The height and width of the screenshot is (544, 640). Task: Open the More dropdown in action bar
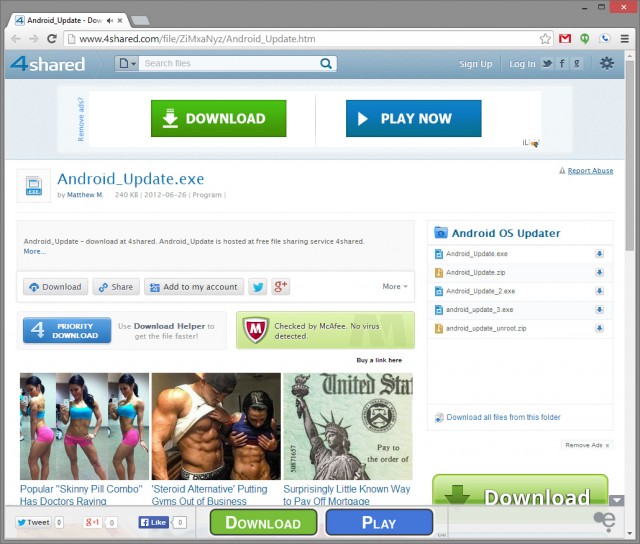tap(395, 286)
